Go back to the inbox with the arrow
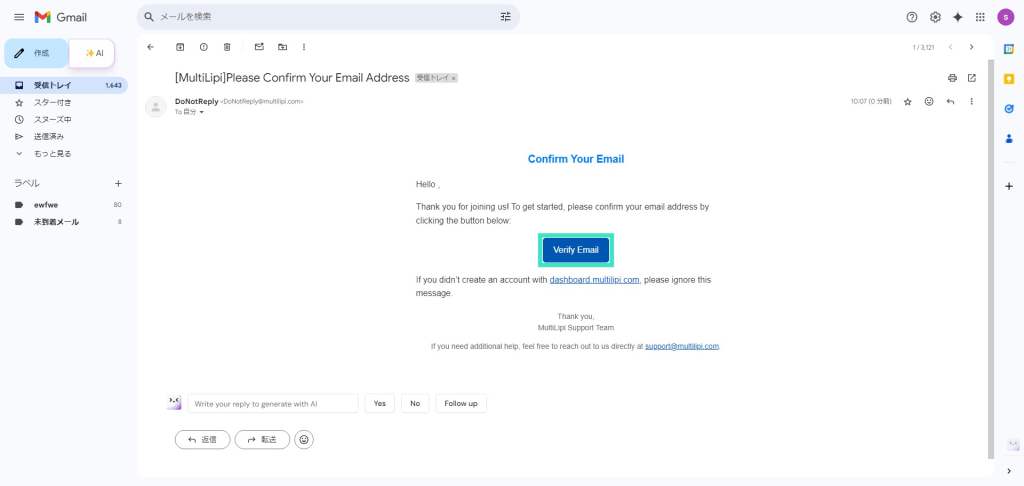Screen dimensions: 1024x486 151,47
